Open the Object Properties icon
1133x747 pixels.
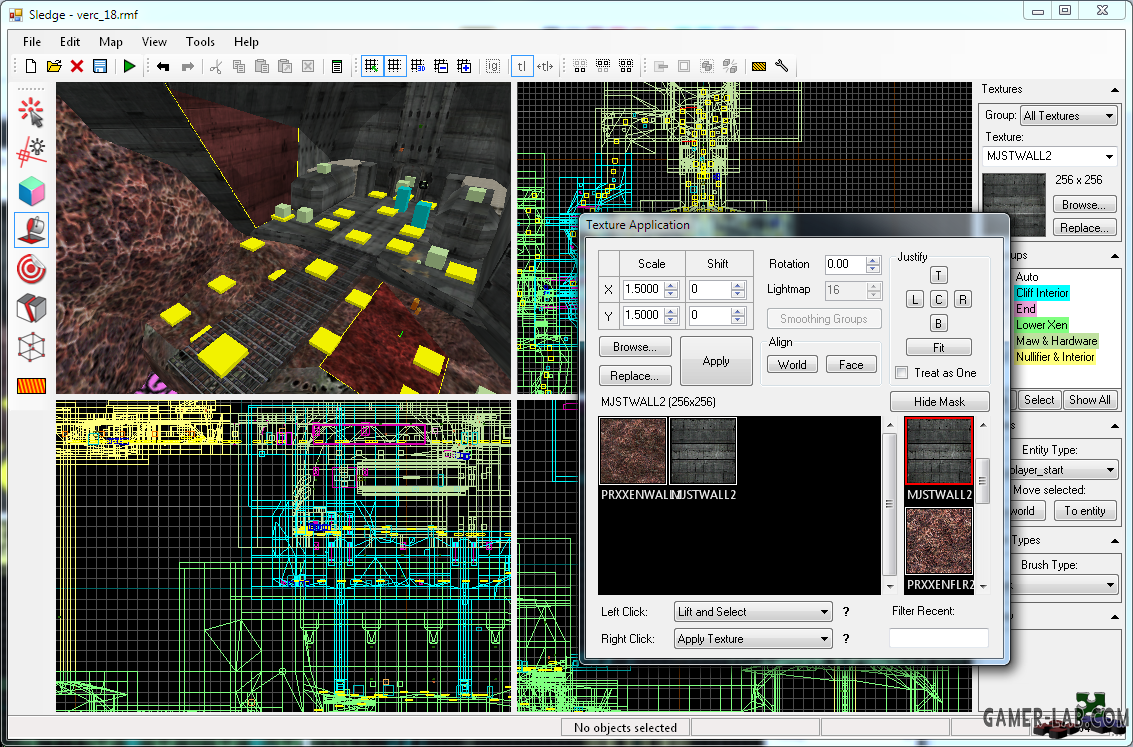pyautogui.click(x=337, y=66)
